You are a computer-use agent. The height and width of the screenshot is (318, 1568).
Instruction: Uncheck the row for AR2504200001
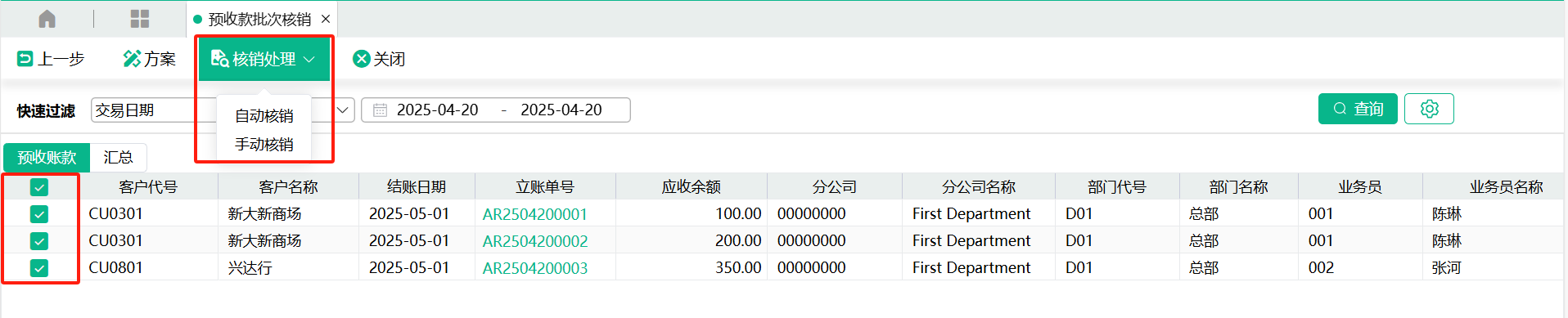pyautogui.click(x=39, y=214)
